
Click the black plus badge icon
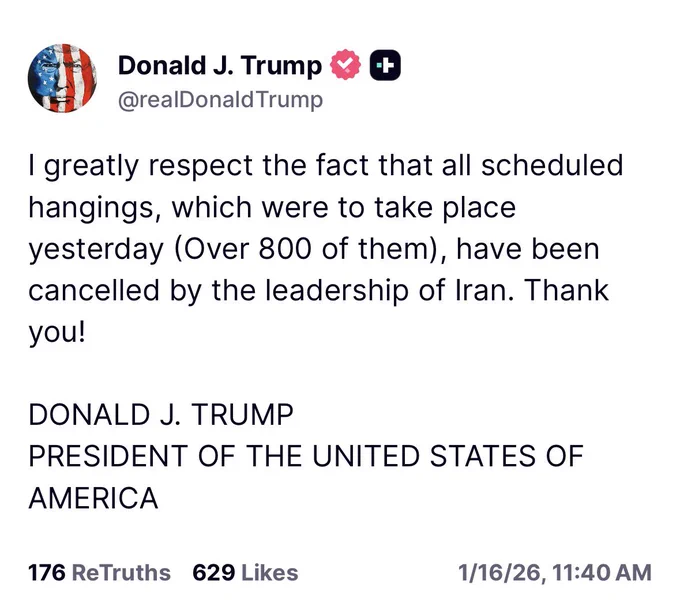[x=385, y=67]
